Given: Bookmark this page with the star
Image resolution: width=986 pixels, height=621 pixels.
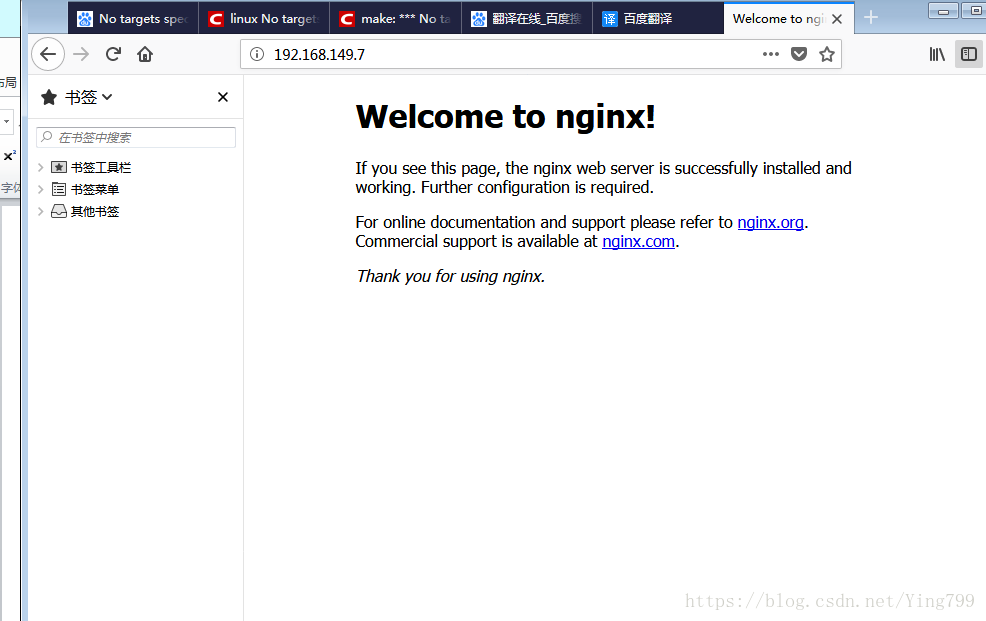Looking at the screenshot, I should coord(827,55).
